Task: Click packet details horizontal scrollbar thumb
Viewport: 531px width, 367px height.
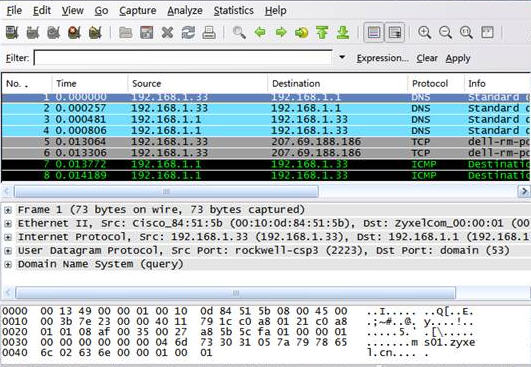Action: click(x=235, y=293)
